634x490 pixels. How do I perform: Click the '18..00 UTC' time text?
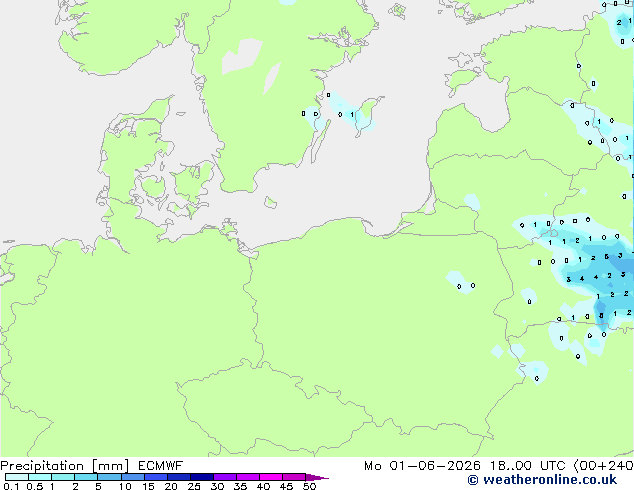tap(528, 466)
